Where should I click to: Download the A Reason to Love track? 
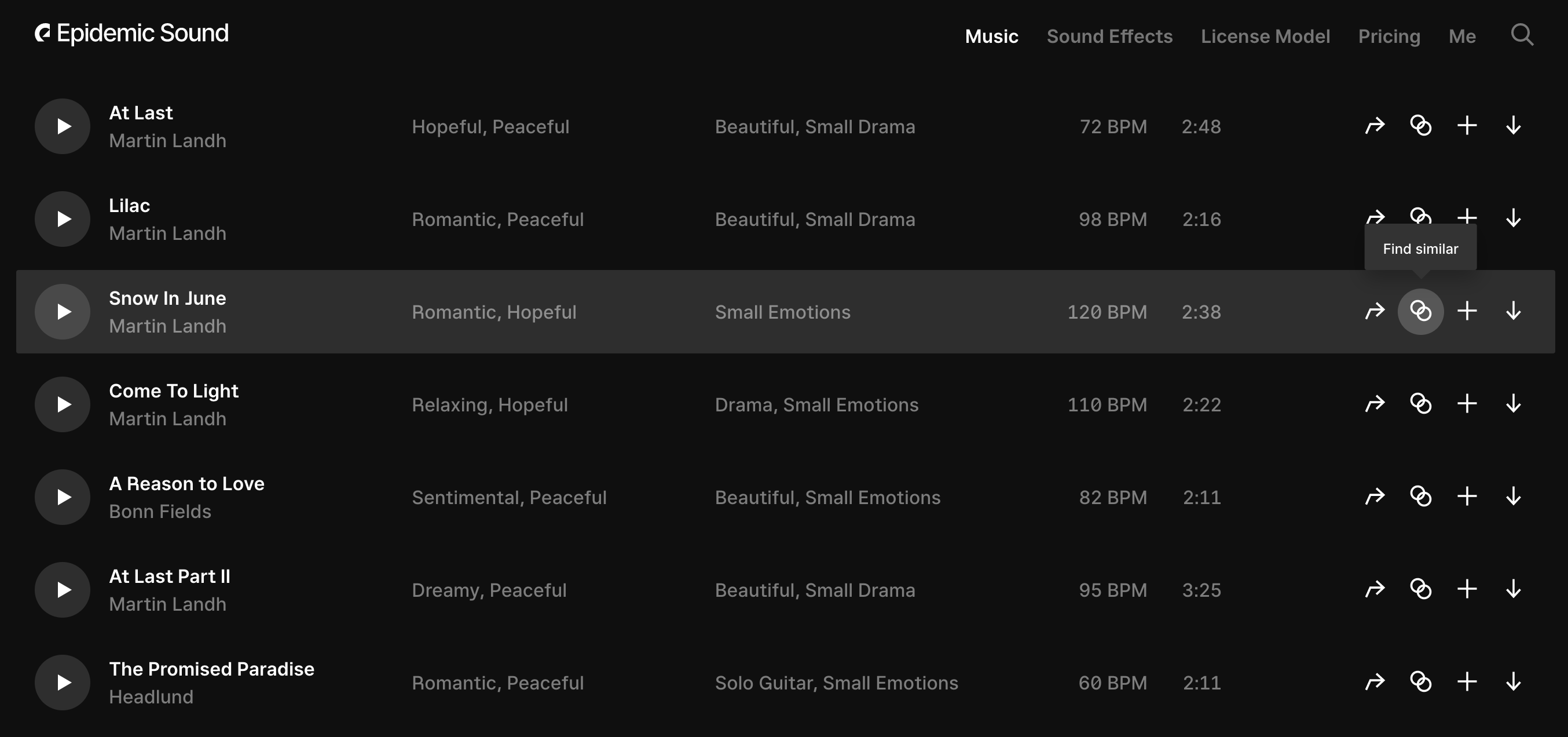pyautogui.click(x=1513, y=497)
